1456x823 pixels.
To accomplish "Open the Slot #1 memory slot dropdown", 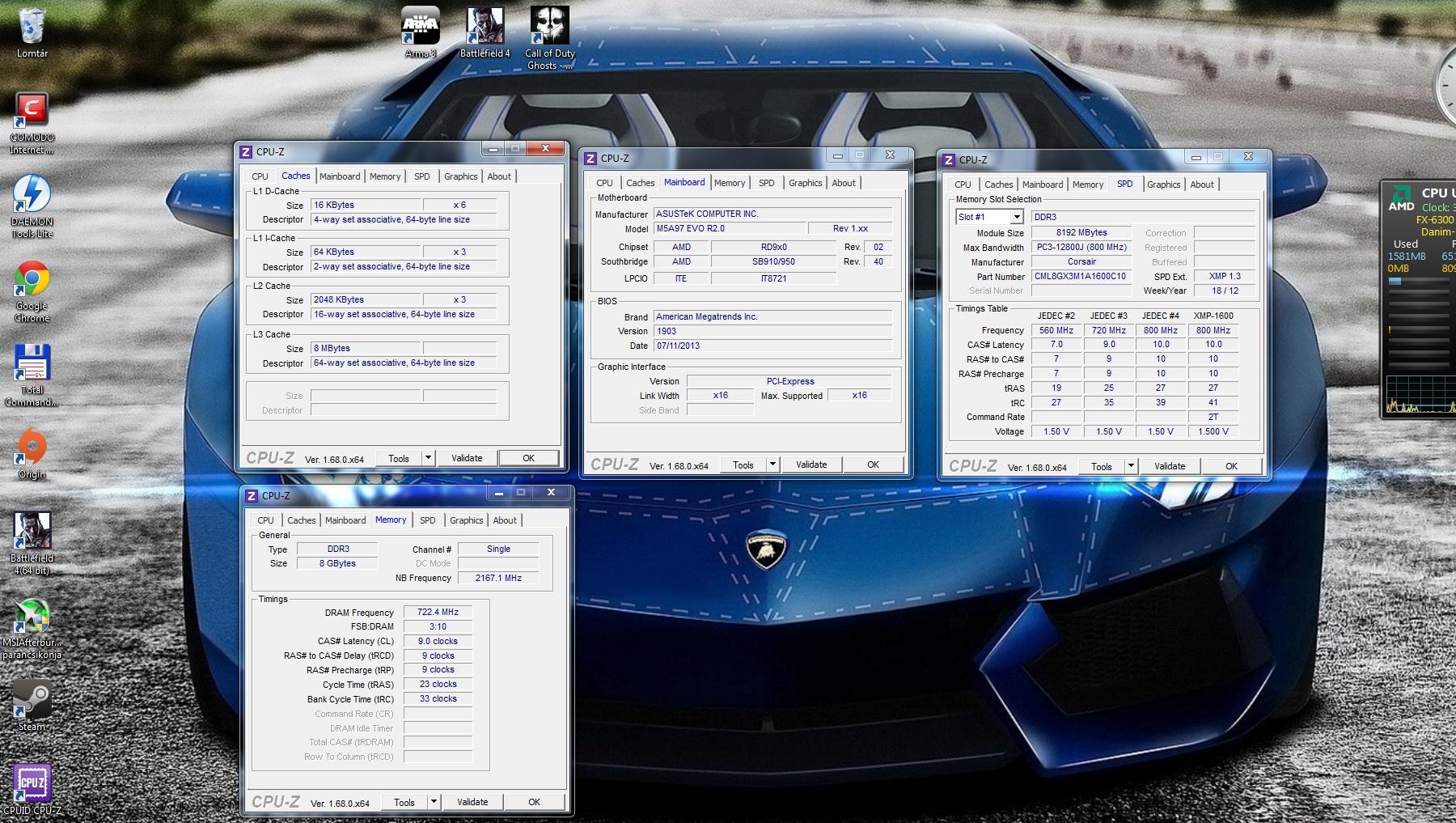I will 1017,217.
